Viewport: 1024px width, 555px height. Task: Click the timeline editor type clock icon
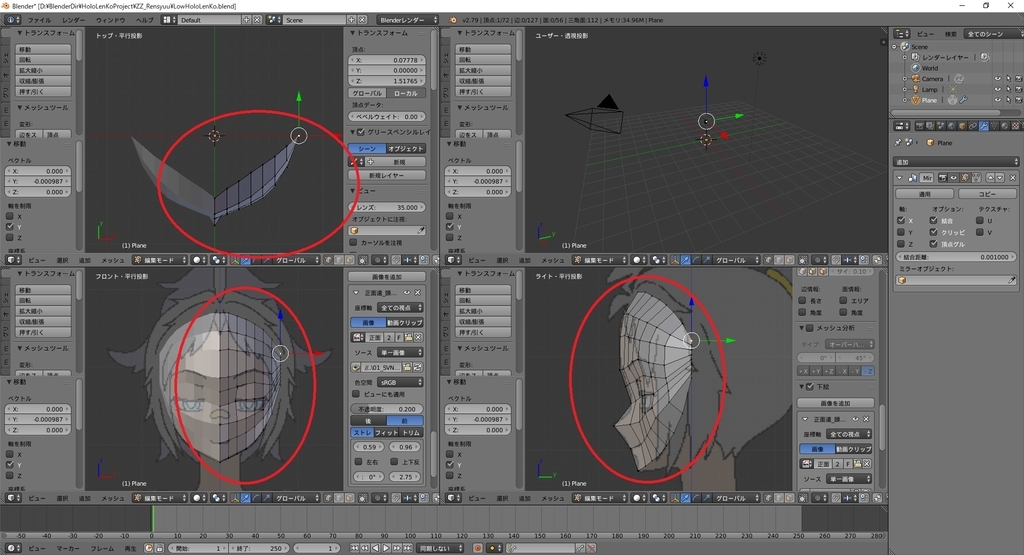coord(12,548)
